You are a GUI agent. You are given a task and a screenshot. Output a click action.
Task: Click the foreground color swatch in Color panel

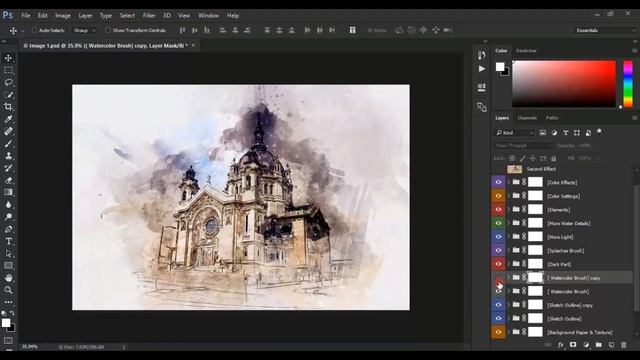[x=500, y=67]
